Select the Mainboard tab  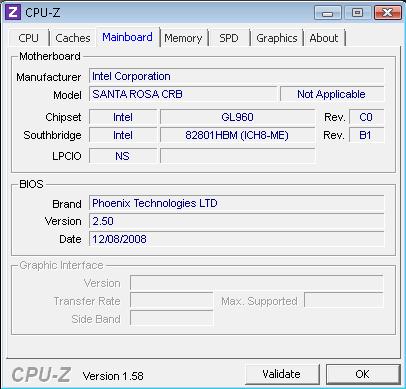pyautogui.click(x=127, y=37)
